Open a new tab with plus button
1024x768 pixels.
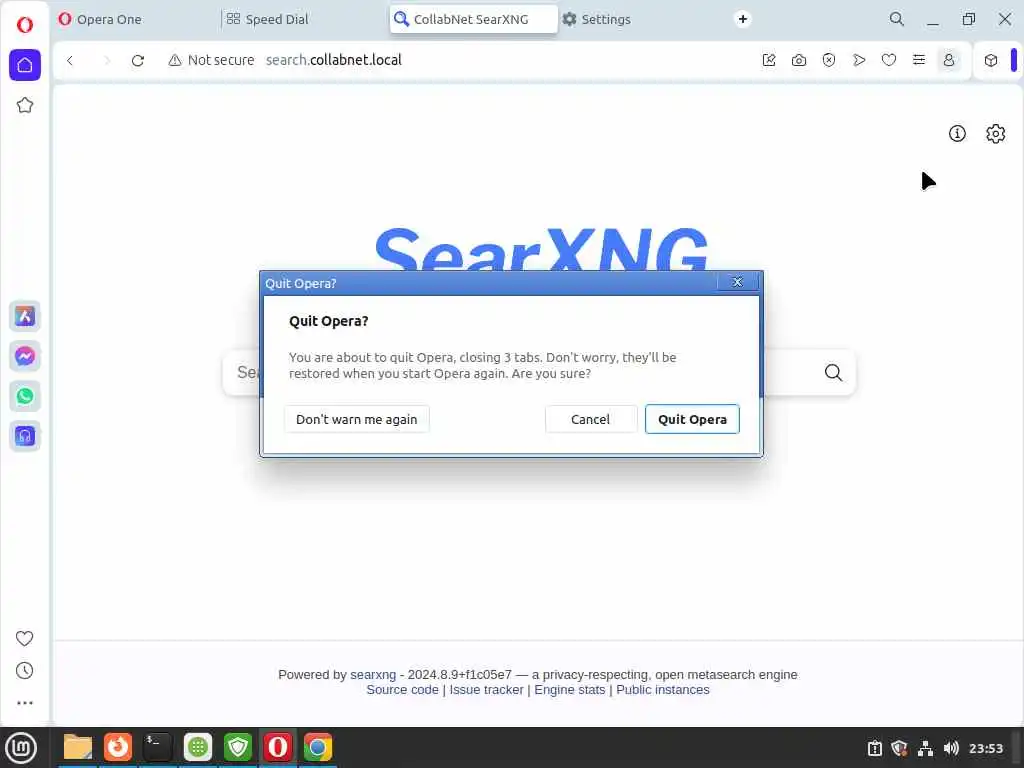click(743, 19)
